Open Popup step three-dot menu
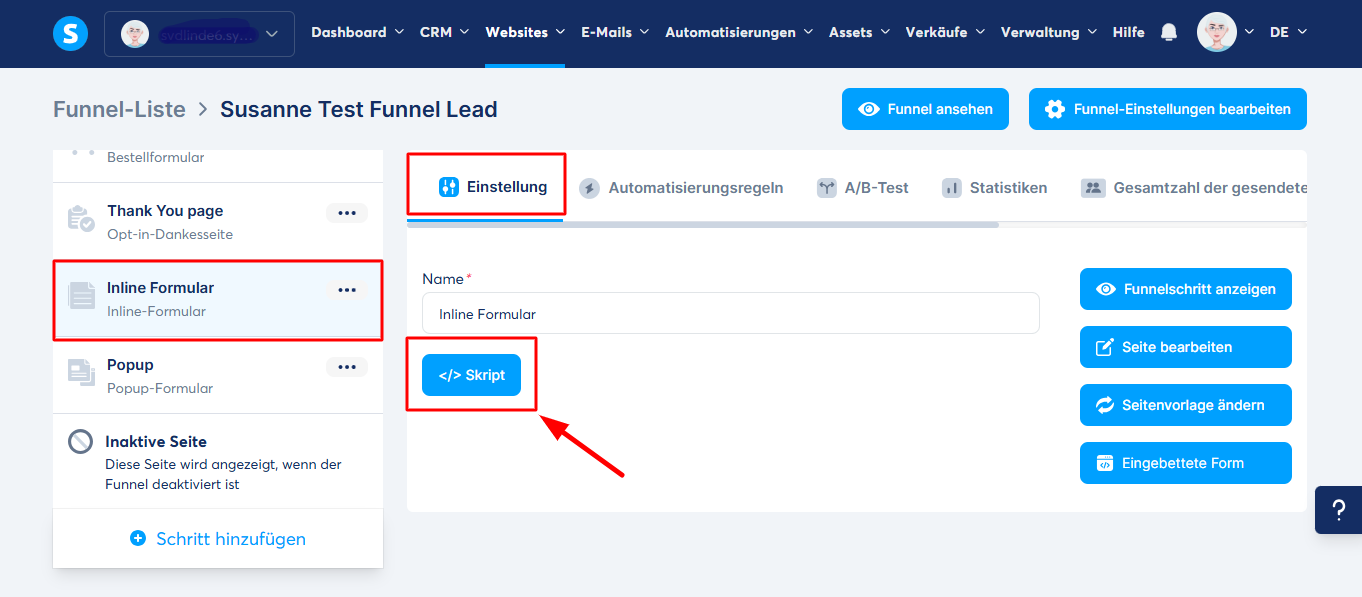 pos(347,367)
